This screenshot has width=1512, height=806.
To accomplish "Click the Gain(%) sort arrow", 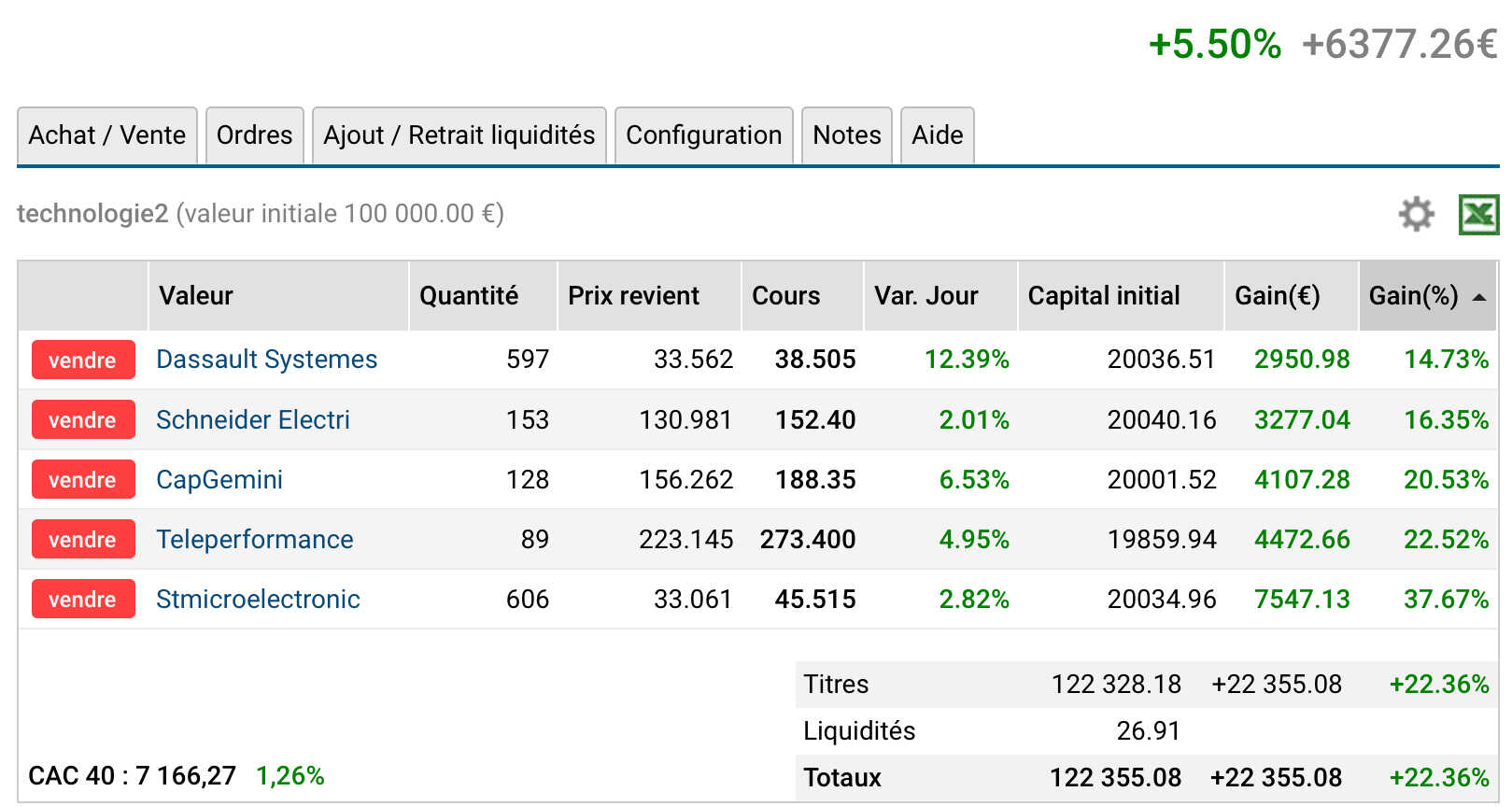I will (x=1478, y=297).
